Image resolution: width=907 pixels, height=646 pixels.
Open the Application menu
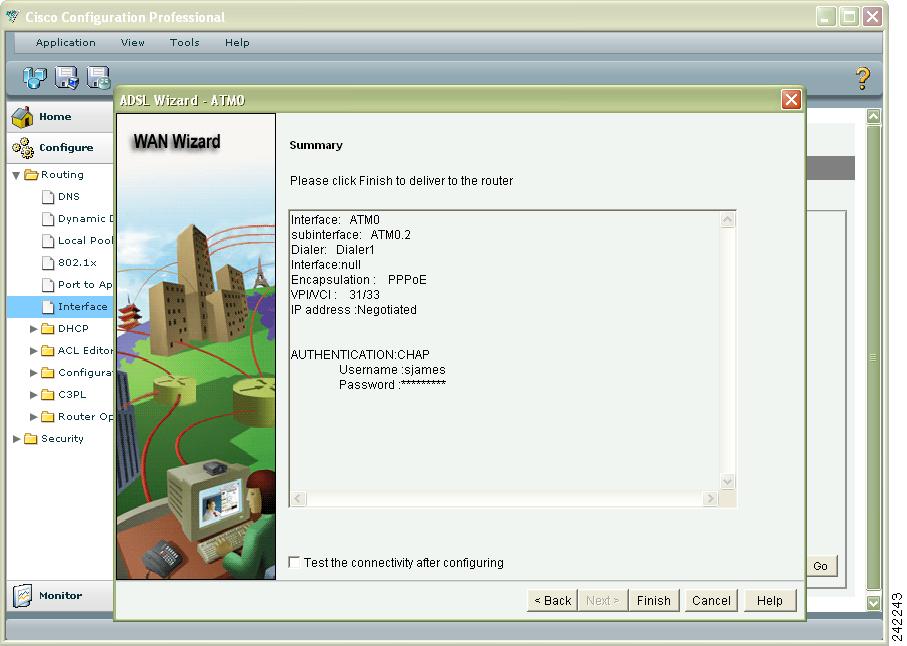tap(65, 42)
